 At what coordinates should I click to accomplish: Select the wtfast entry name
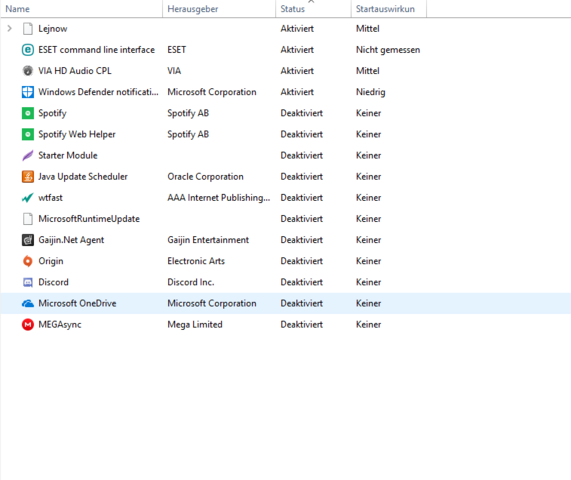pyautogui.click(x=50, y=197)
